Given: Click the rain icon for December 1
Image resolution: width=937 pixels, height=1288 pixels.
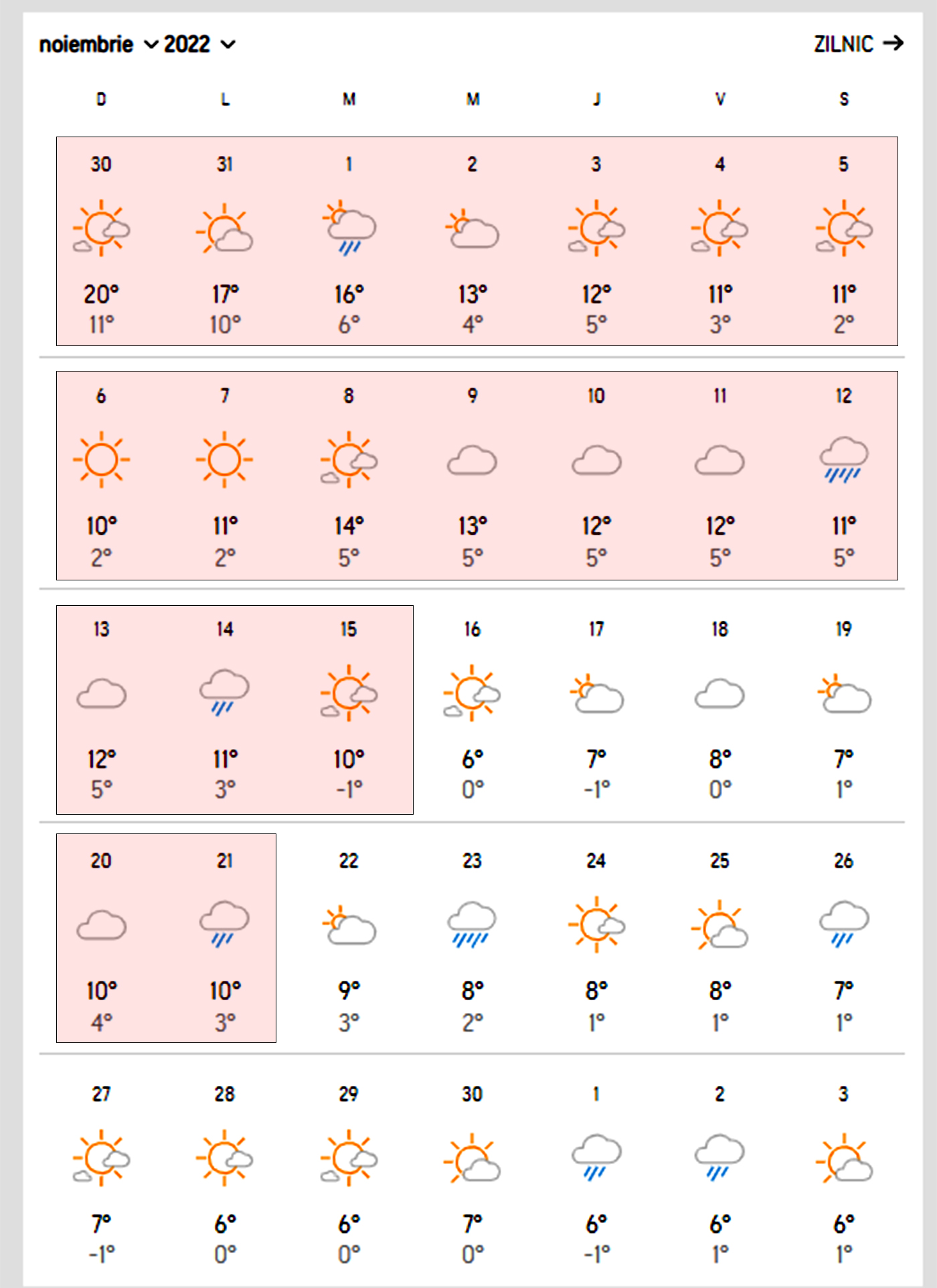Looking at the screenshot, I should [x=596, y=1157].
